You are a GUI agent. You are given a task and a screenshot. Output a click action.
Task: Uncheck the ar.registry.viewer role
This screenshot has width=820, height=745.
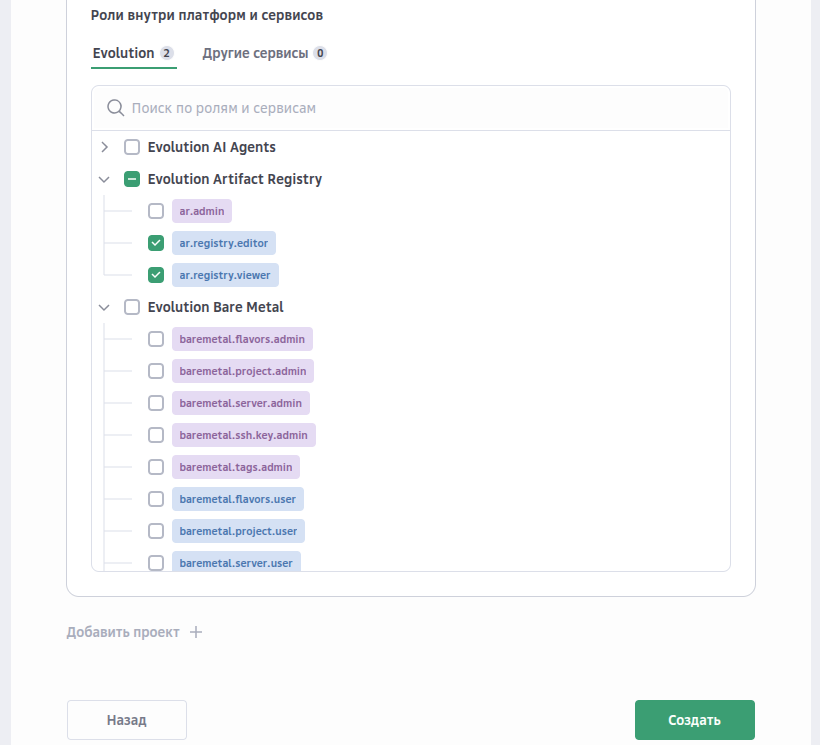click(x=156, y=275)
